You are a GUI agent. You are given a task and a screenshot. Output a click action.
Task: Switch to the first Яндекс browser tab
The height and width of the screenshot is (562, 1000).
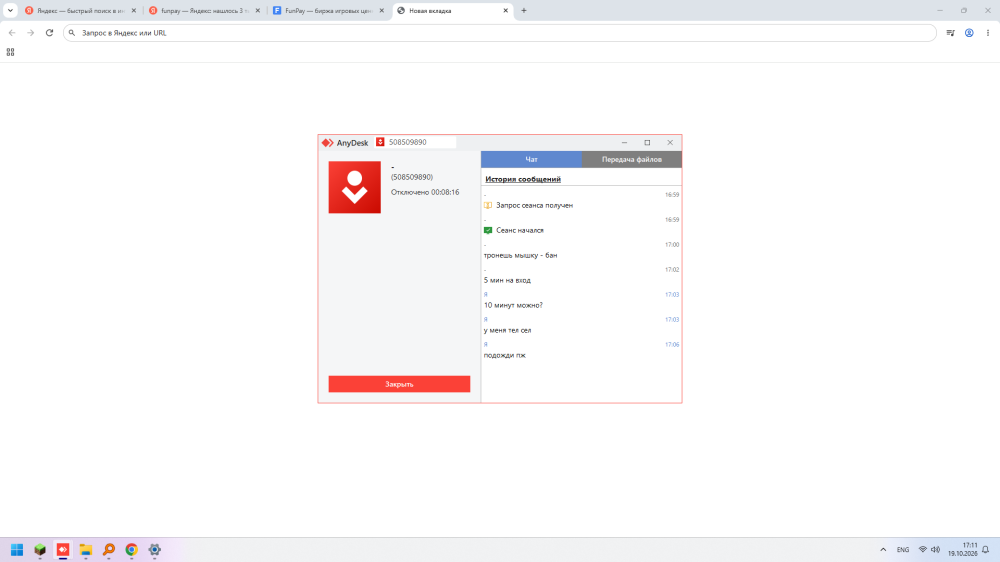80,11
